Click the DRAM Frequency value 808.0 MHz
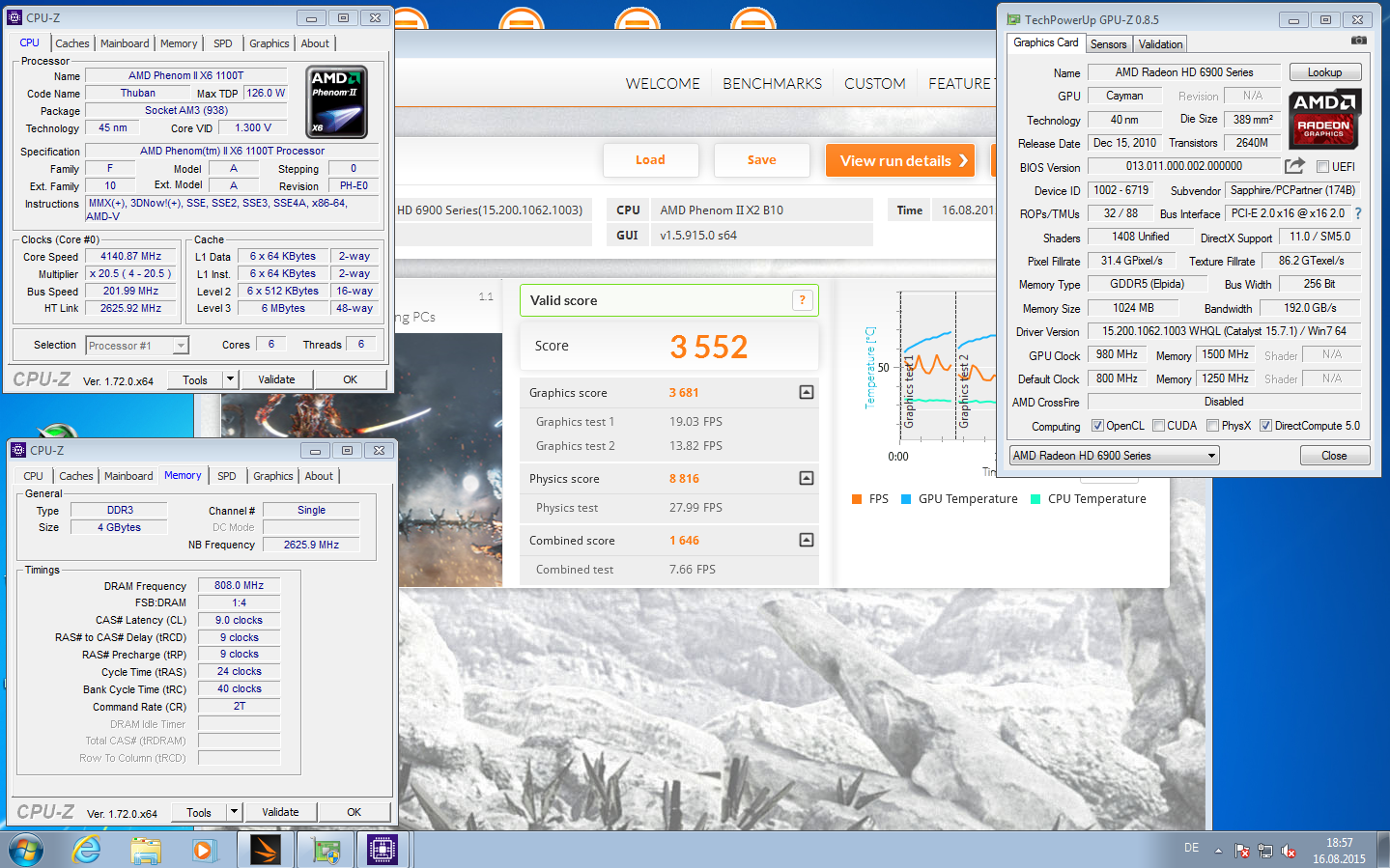The image size is (1390, 868). pyautogui.click(x=240, y=585)
